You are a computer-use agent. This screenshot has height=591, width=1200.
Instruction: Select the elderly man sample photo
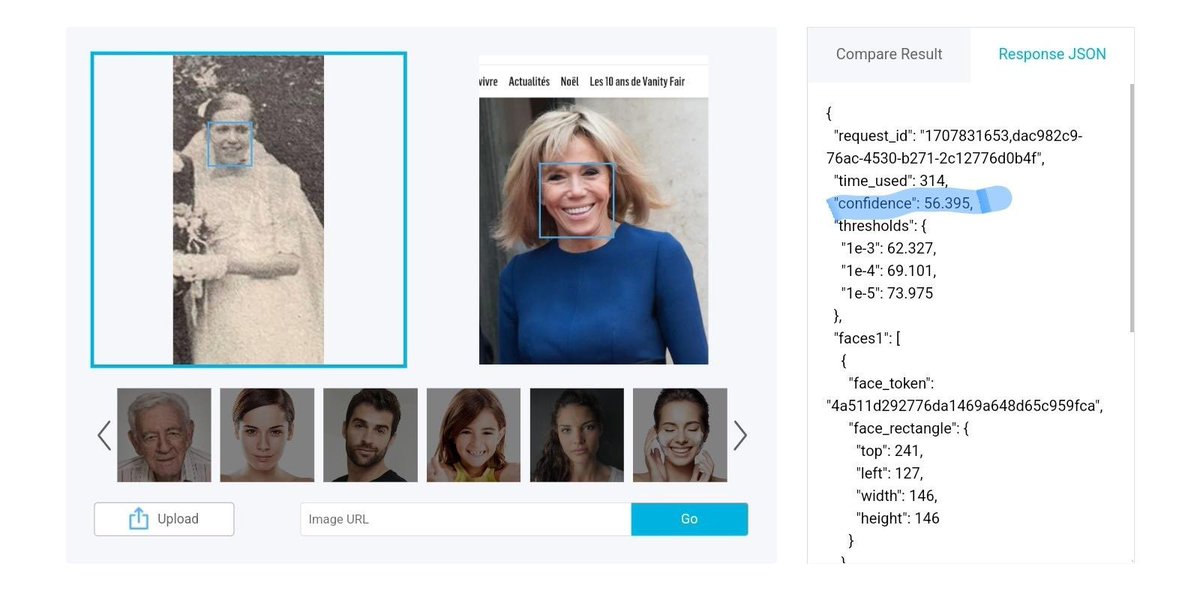pyautogui.click(x=164, y=435)
